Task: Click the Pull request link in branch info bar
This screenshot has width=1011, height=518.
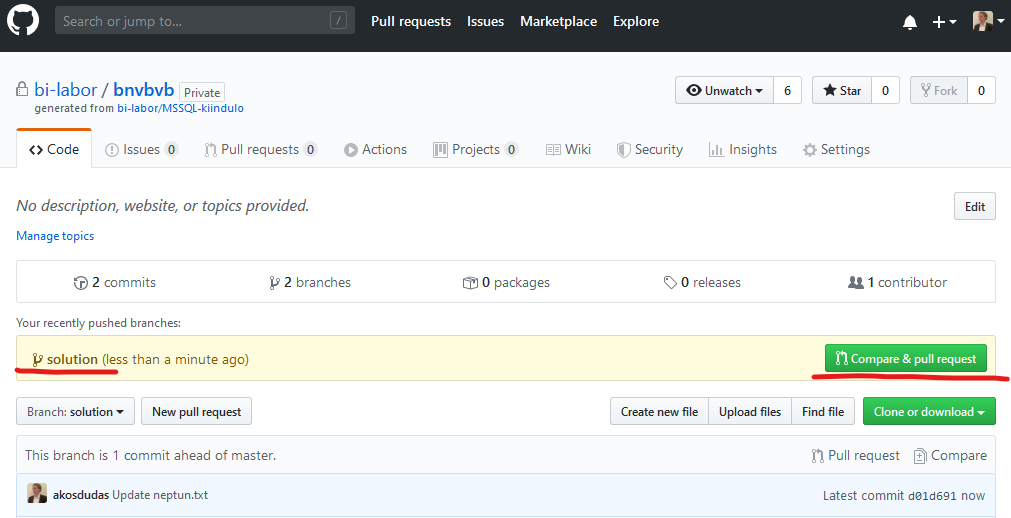Action: pyautogui.click(x=856, y=455)
